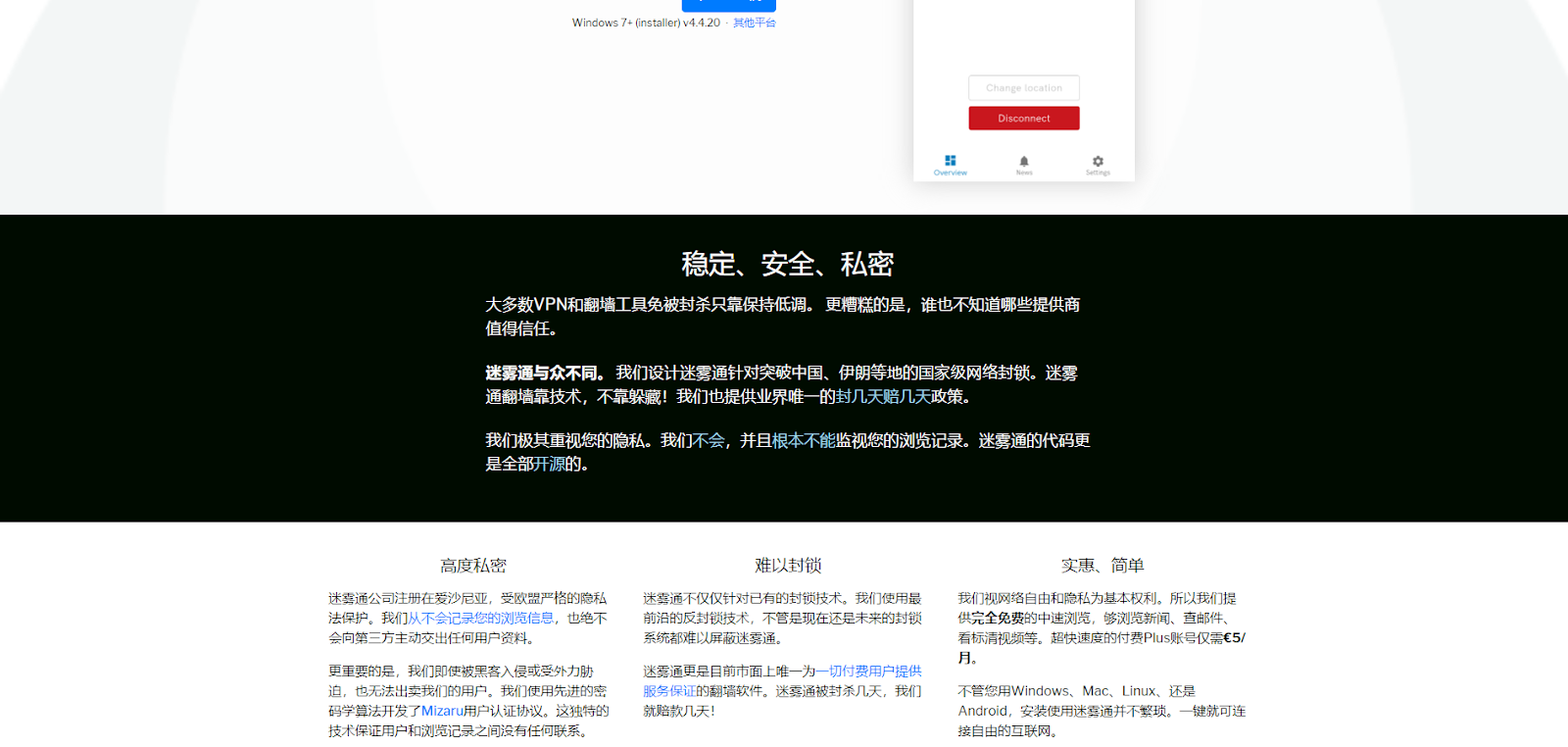The height and width of the screenshot is (747, 1568).
Task: Click the Change location button
Action: [x=1024, y=87]
